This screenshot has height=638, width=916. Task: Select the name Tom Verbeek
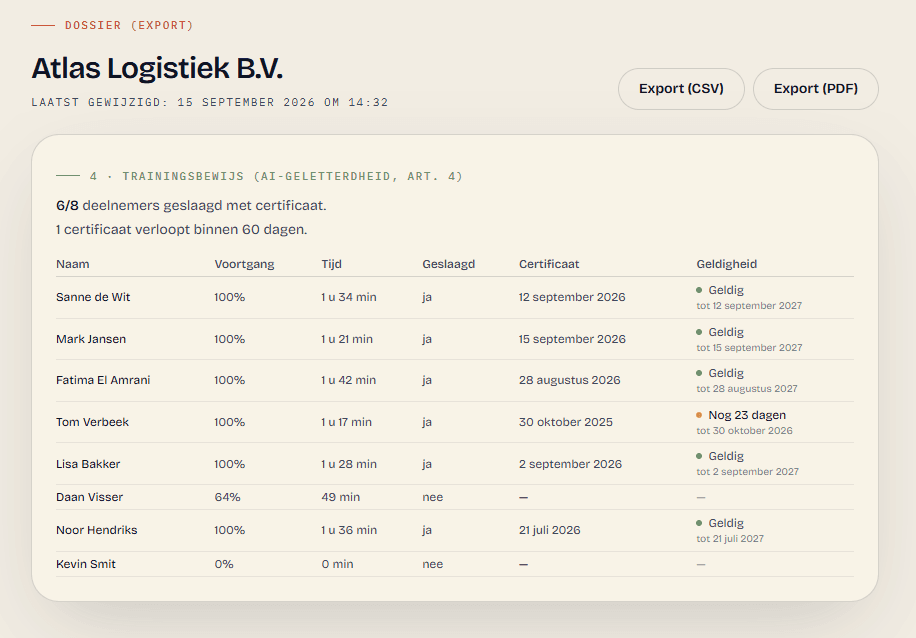(x=92, y=422)
